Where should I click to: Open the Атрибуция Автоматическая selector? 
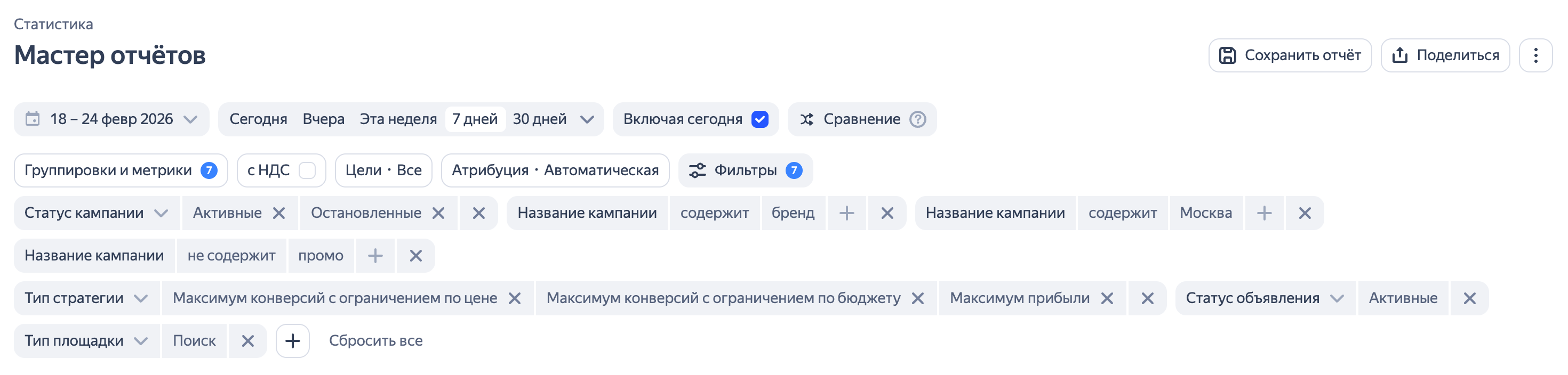coord(555,170)
